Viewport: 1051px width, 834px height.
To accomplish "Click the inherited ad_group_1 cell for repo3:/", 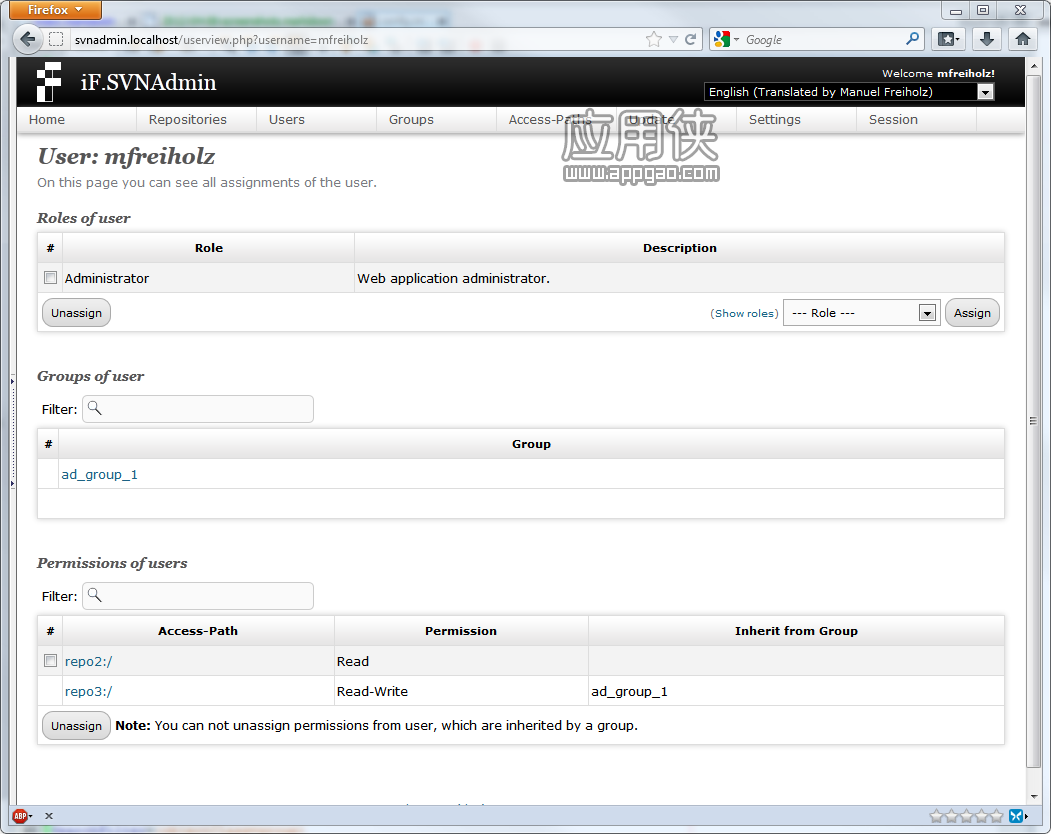I will (796, 691).
